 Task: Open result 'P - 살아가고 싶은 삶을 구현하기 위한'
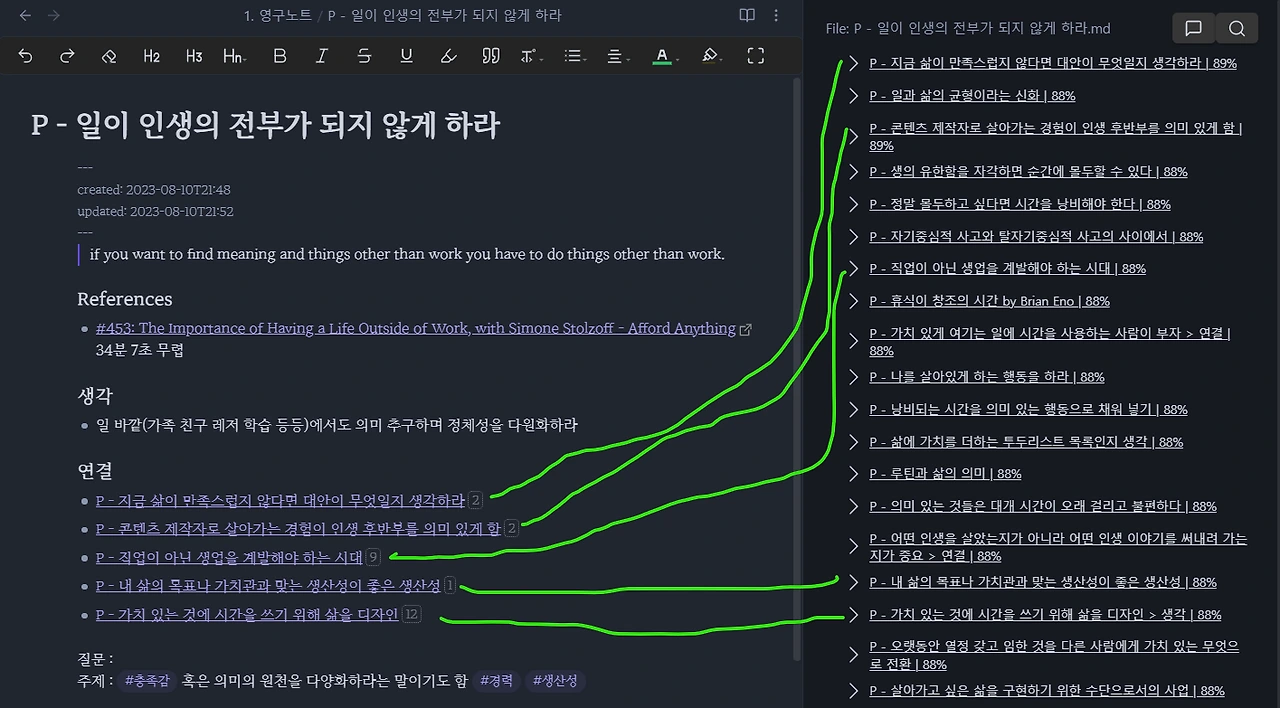click(x=1047, y=691)
